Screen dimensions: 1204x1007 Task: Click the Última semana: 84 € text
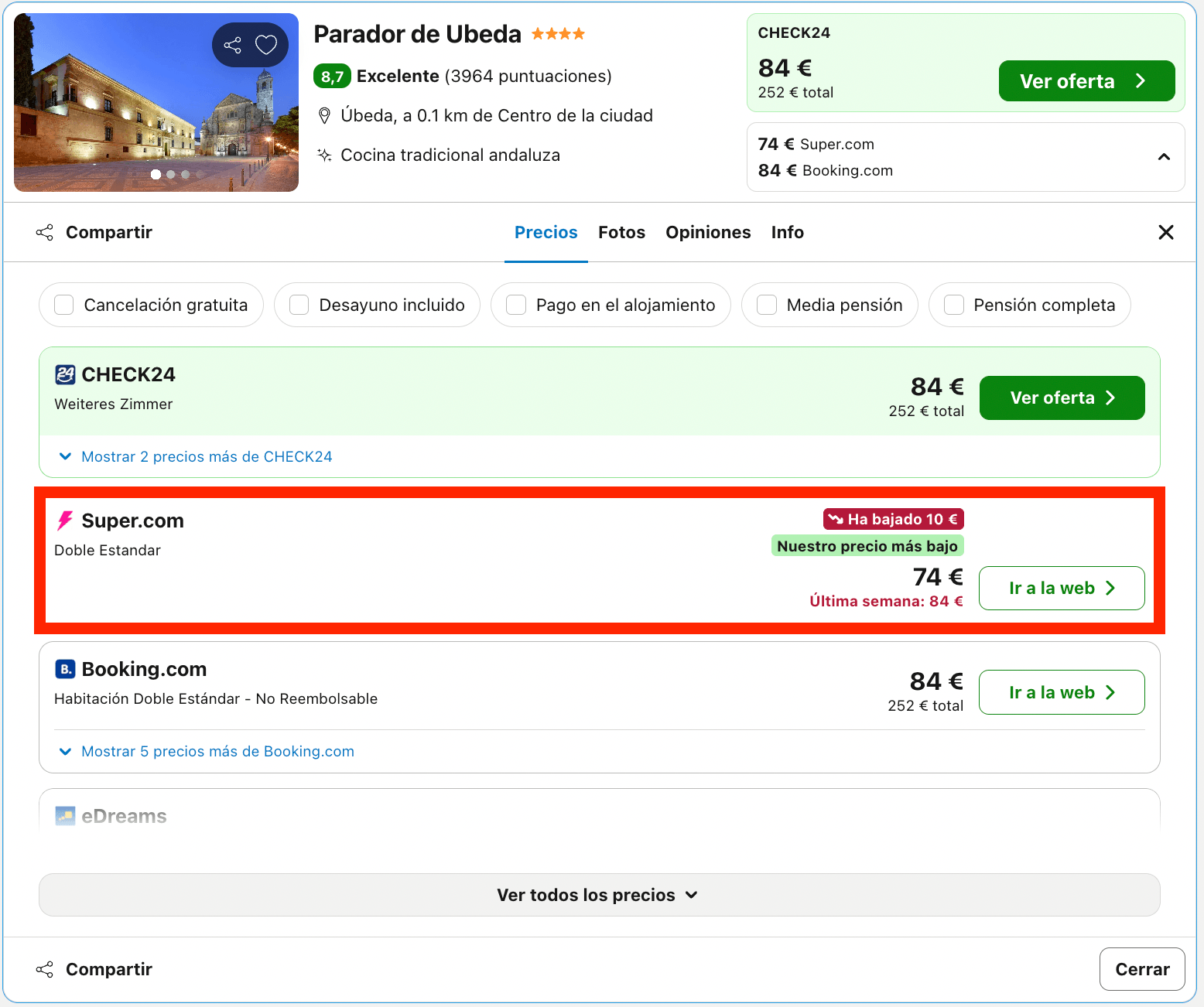886,601
